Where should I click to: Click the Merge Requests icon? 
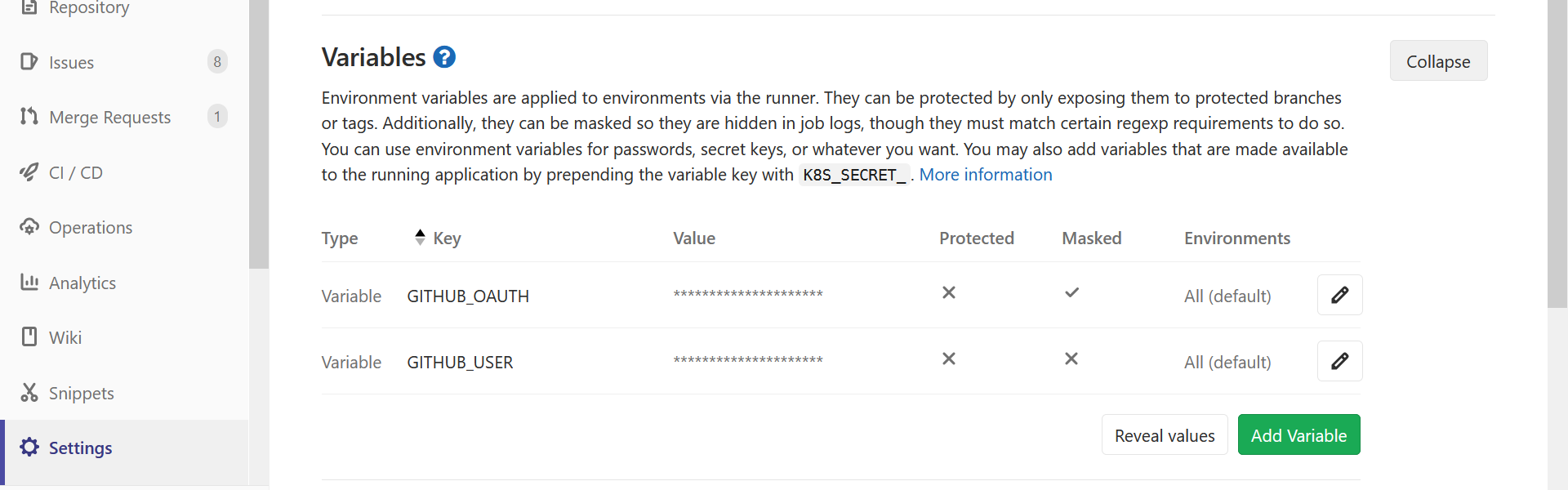coord(29,117)
